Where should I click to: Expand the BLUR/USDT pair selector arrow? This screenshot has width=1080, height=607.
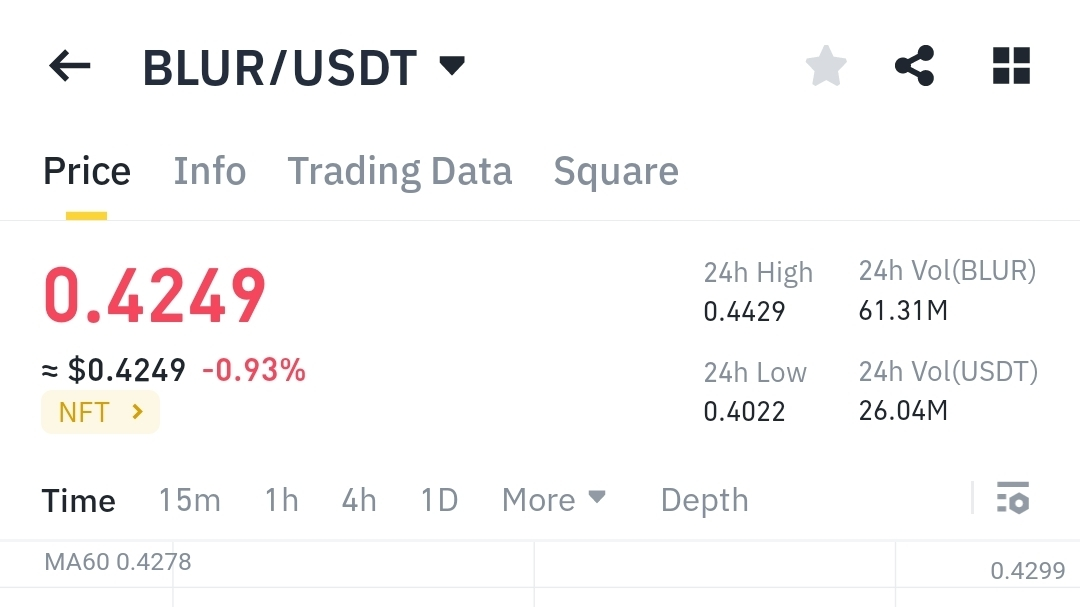[x=453, y=65]
